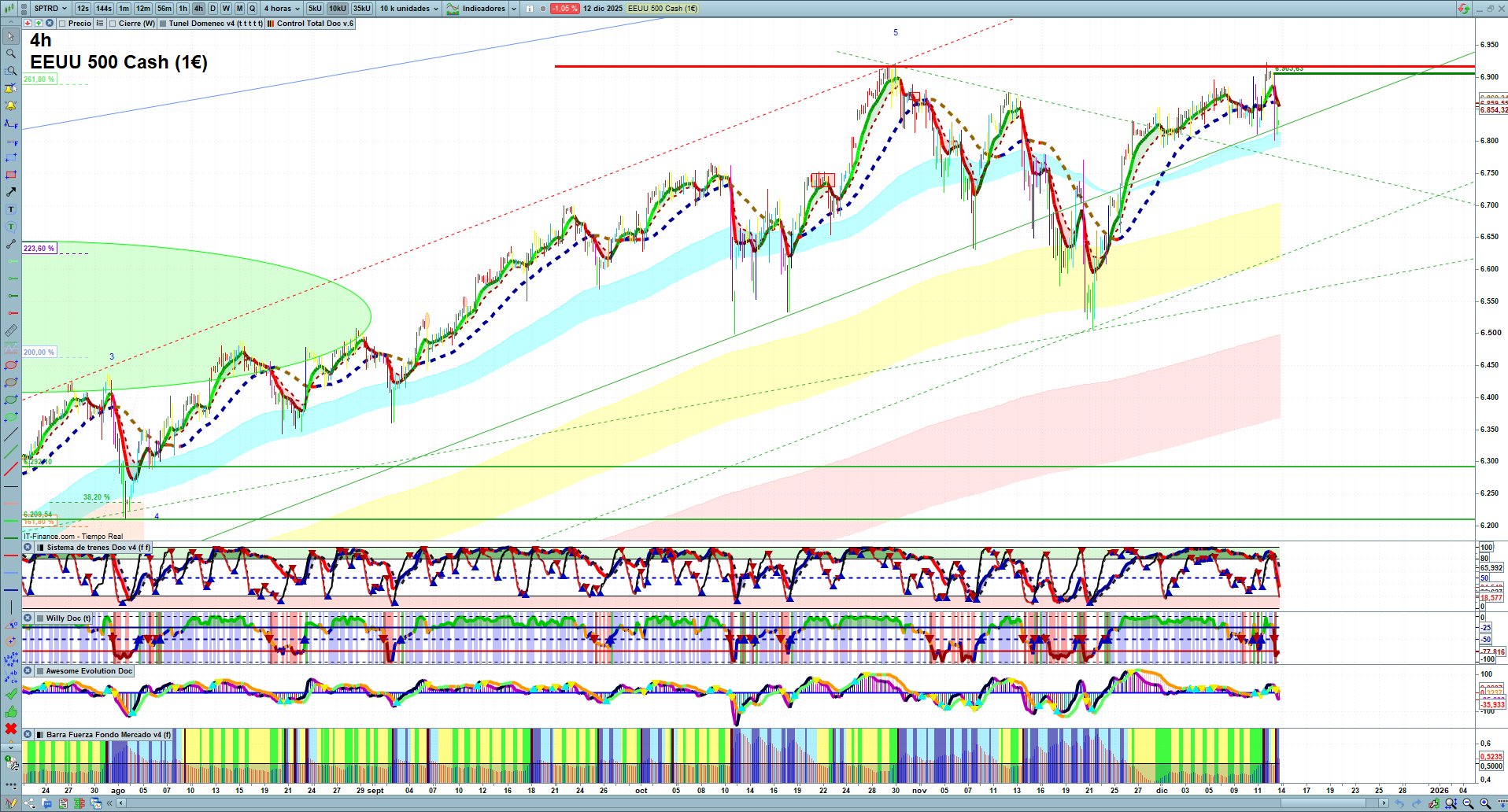
Task: Open the SPTRD symbol dropdown
Action: 50,9
